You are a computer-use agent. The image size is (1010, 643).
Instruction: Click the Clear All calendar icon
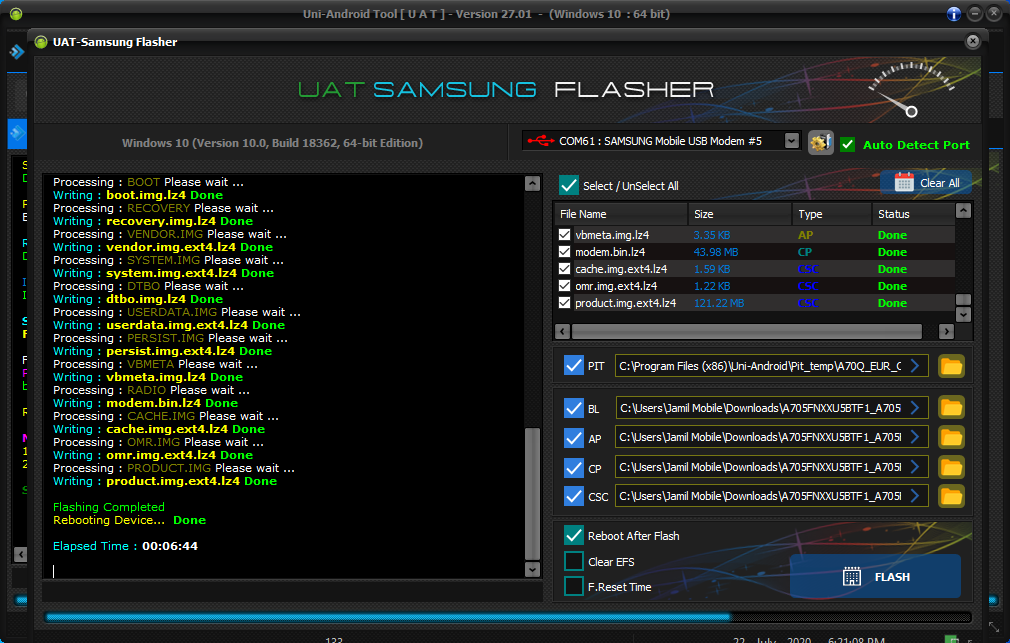[904, 182]
